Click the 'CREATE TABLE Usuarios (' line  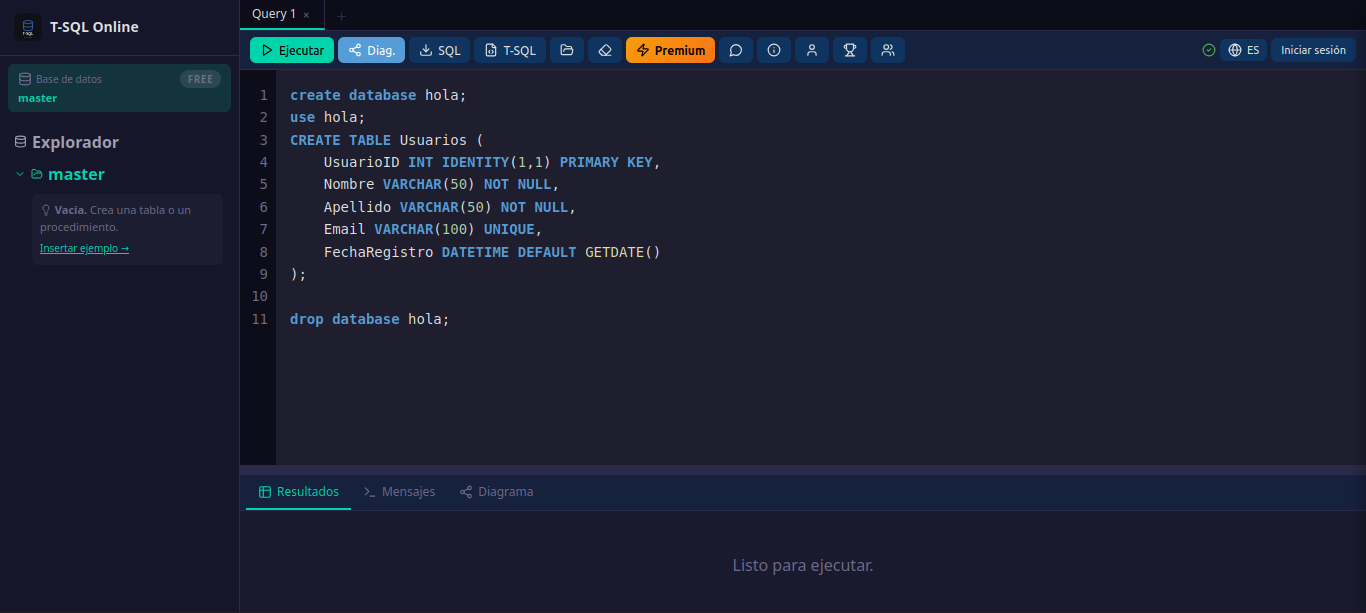click(386, 140)
